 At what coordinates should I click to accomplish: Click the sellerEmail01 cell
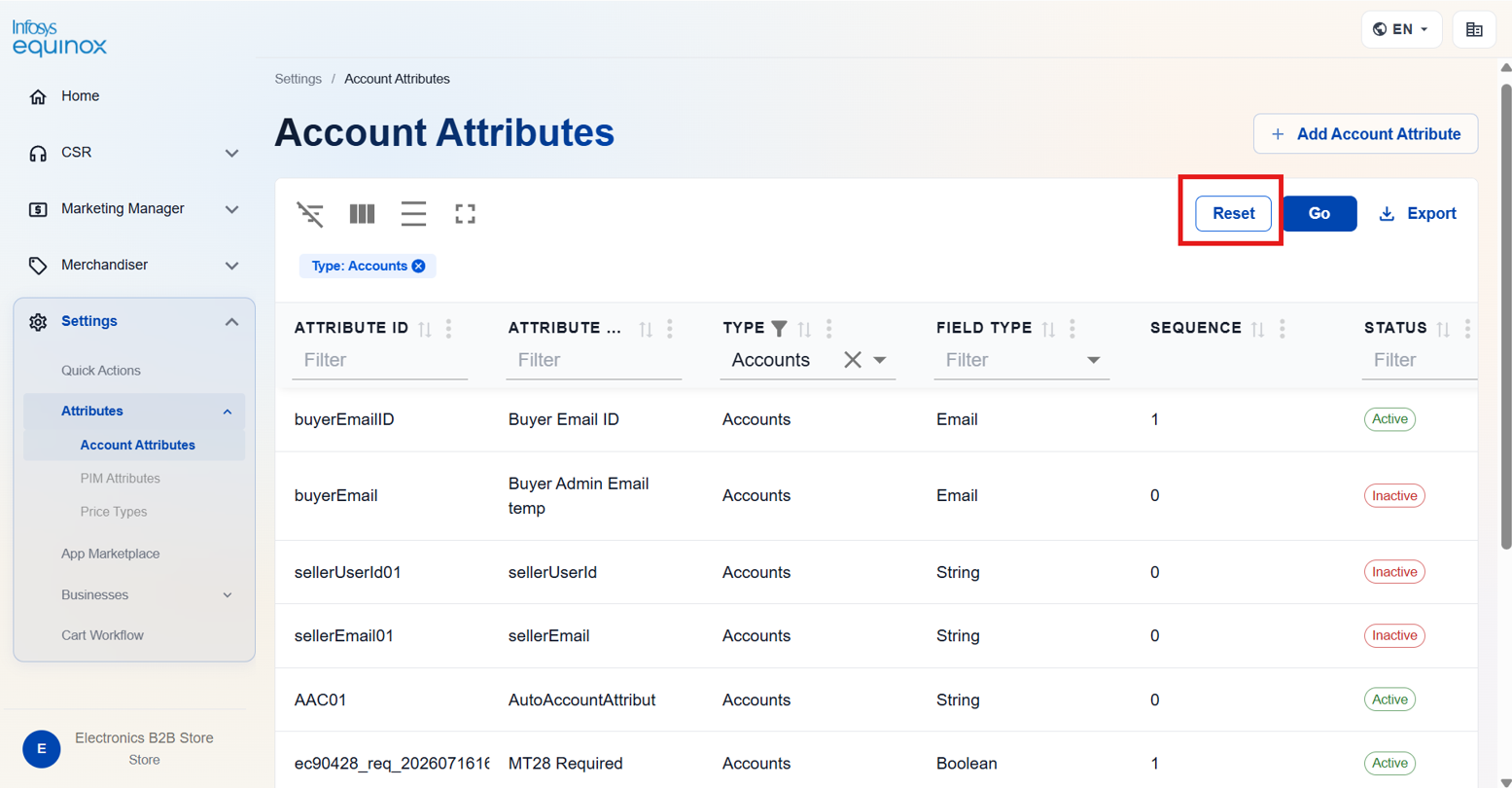pyautogui.click(x=343, y=635)
